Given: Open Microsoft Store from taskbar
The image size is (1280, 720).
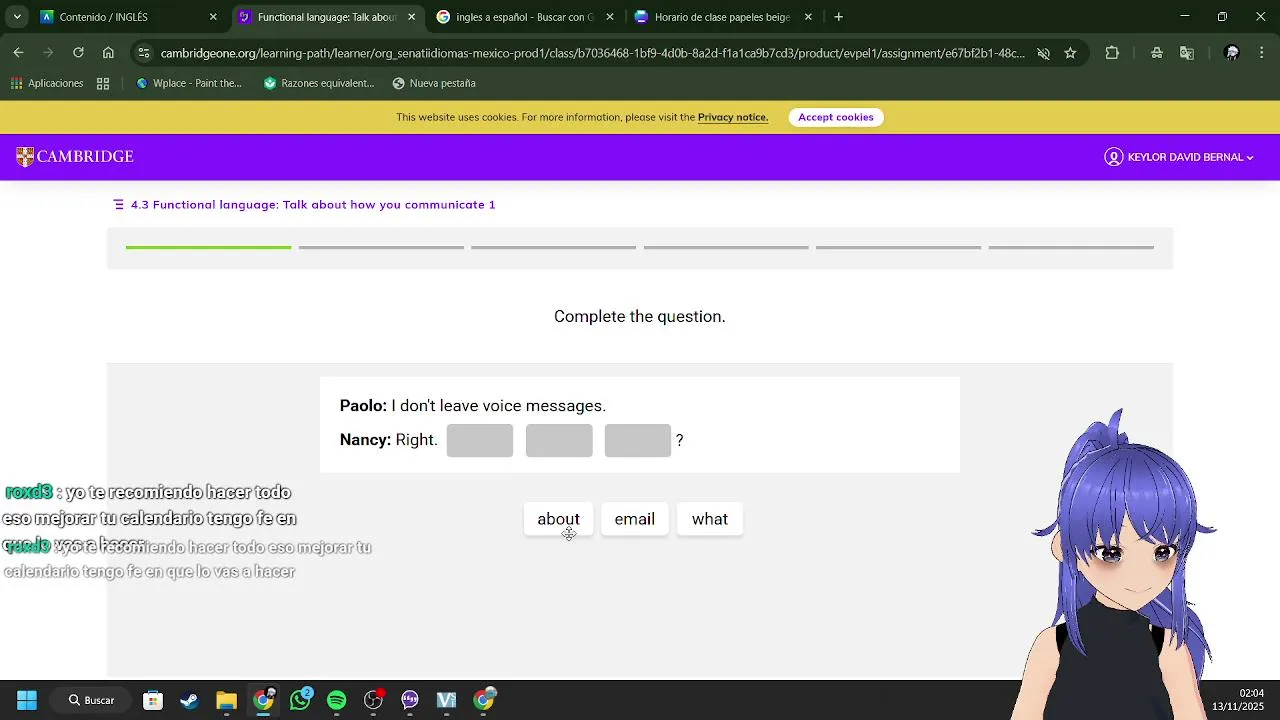Looking at the screenshot, I should tap(153, 700).
